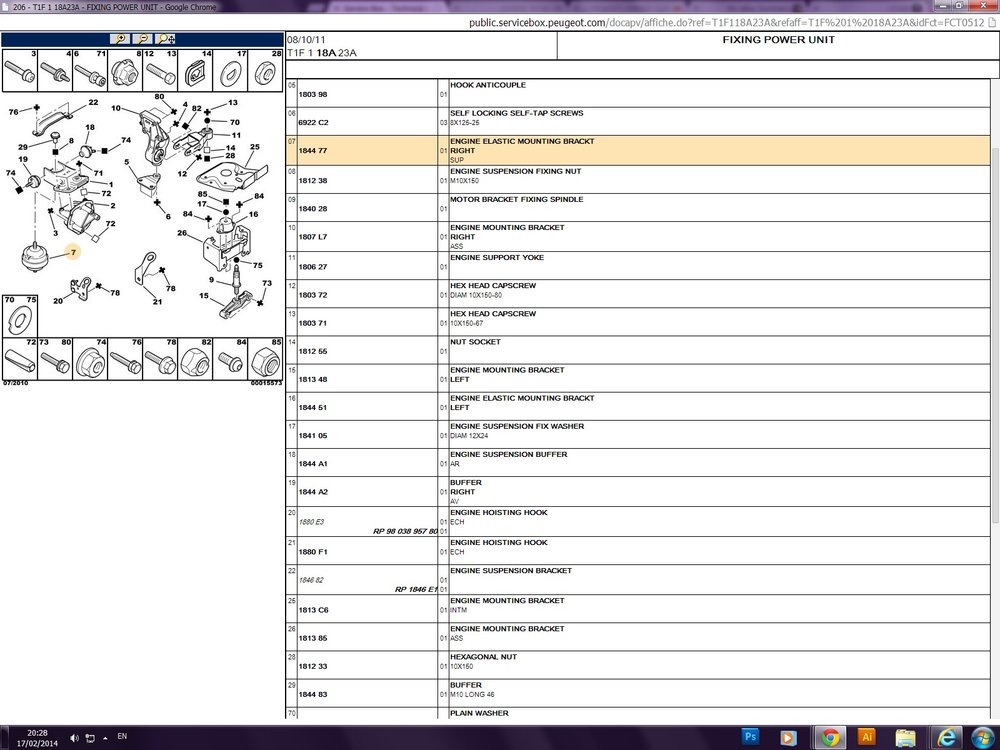Viewport: 1000px width, 750px height.
Task: Click callout number 22 in the diagram
Action: click(x=93, y=102)
